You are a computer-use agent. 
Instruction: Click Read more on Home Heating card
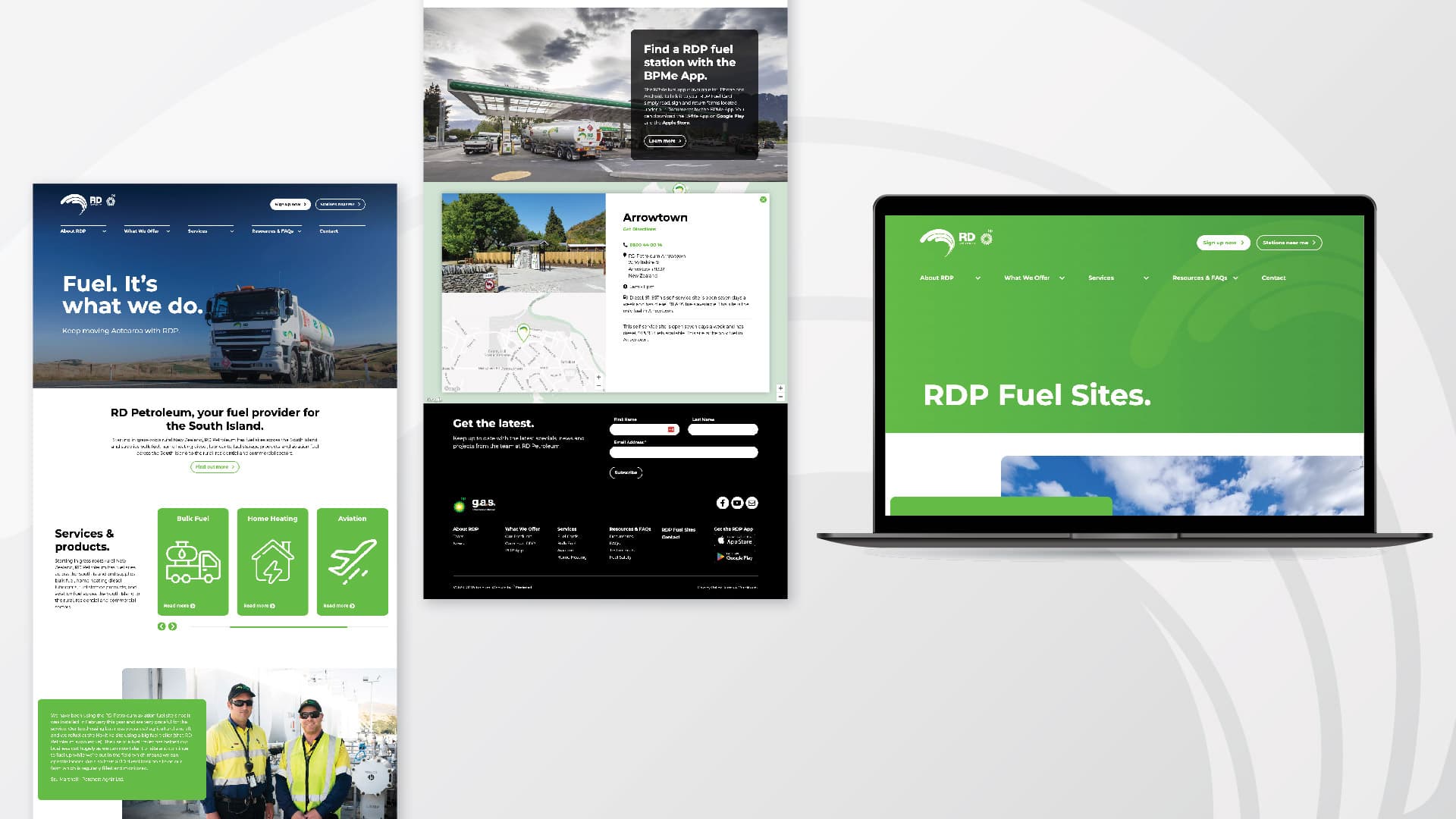259,606
